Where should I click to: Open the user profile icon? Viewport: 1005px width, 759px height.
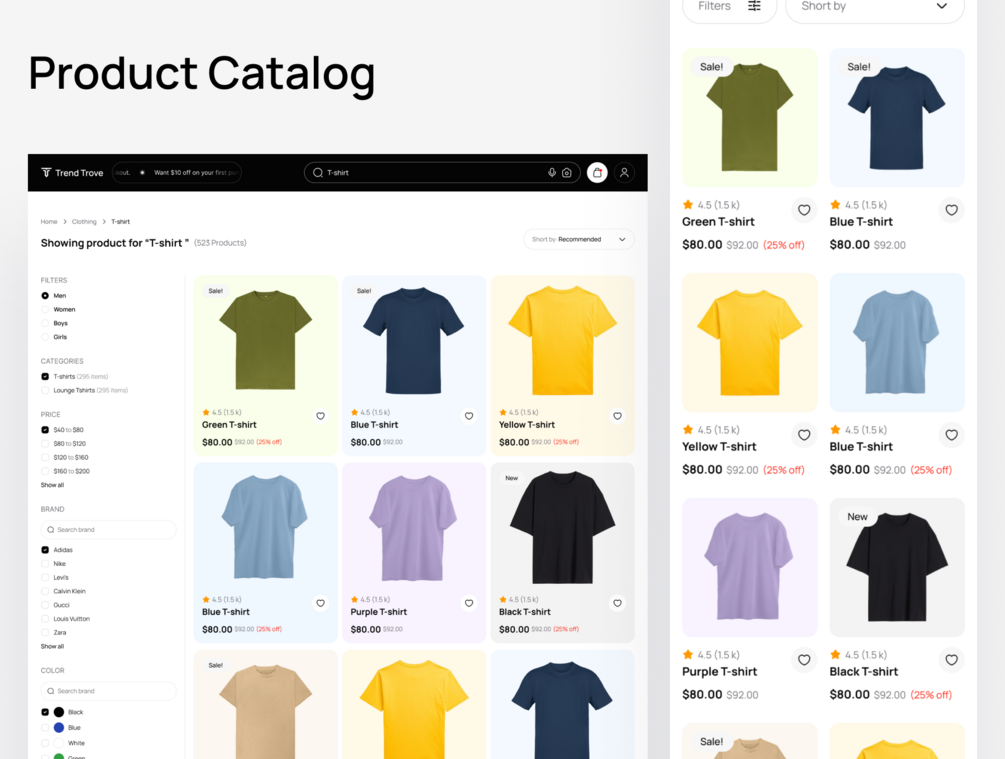click(624, 172)
